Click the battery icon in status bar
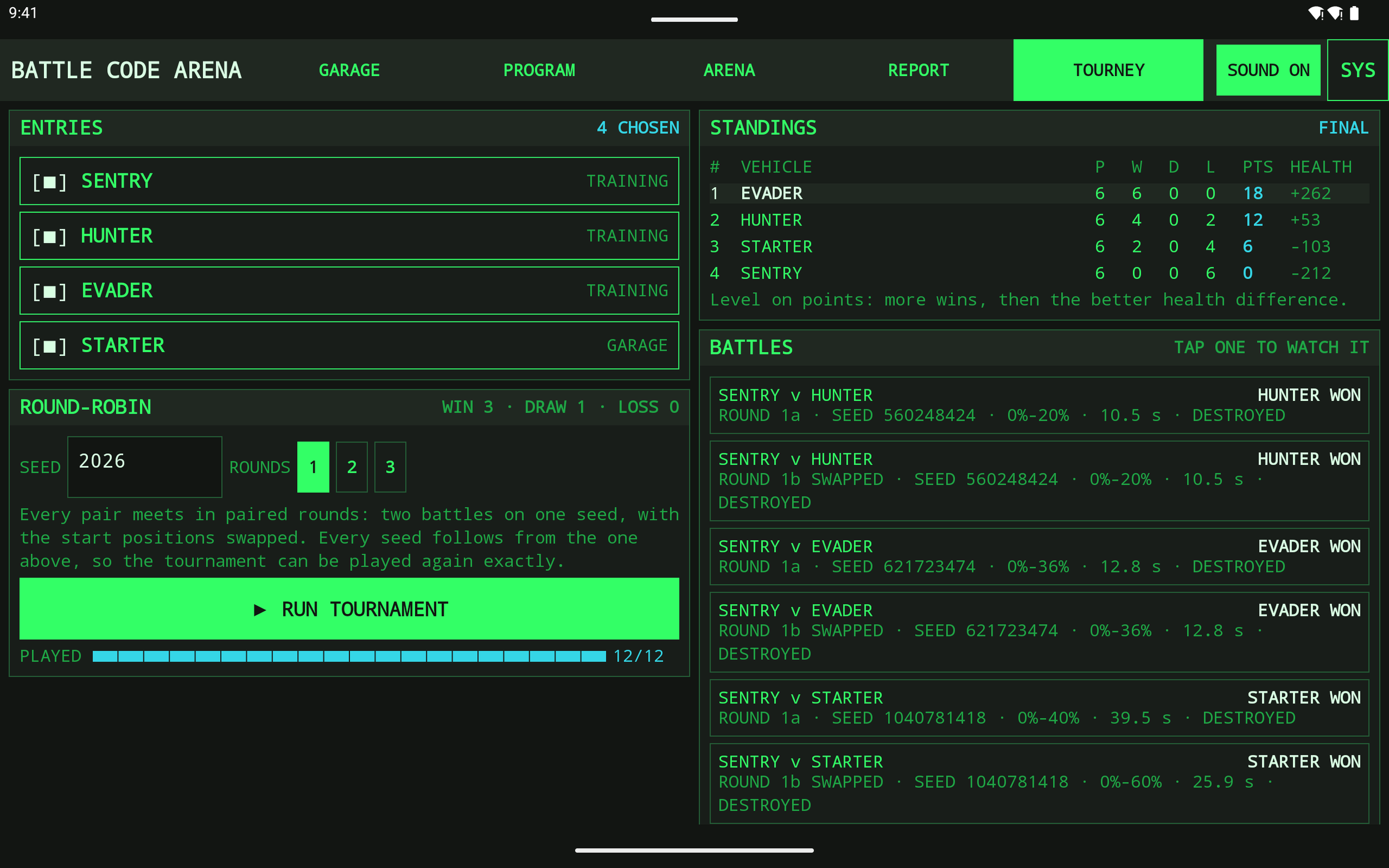The height and width of the screenshot is (868, 1389). pyautogui.click(x=1354, y=13)
